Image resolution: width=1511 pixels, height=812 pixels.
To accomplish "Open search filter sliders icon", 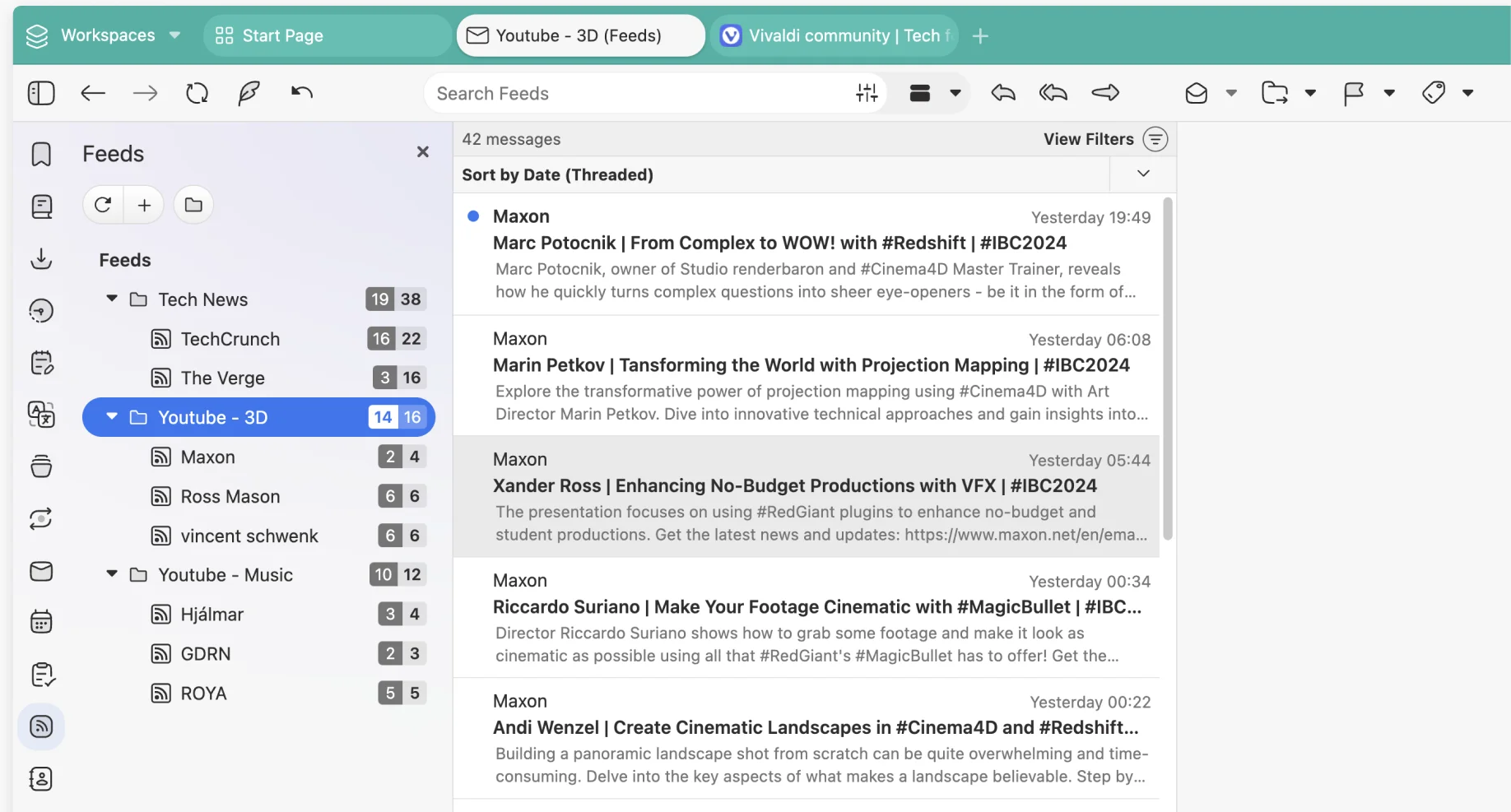I will [x=867, y=93].
